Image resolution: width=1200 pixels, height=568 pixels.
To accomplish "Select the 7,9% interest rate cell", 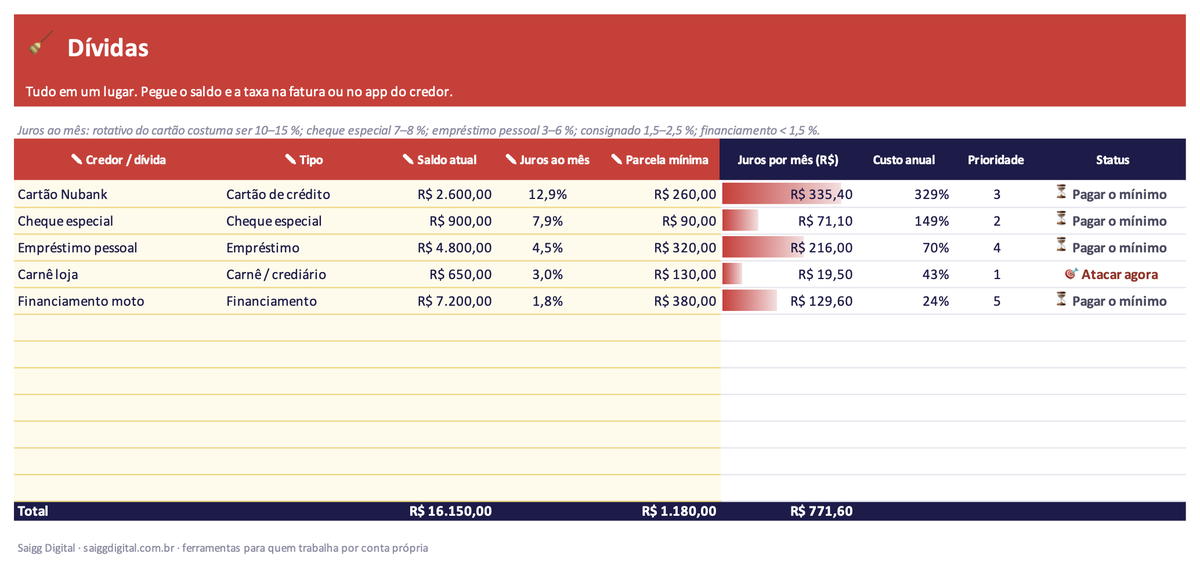I will tap(548, 221).
